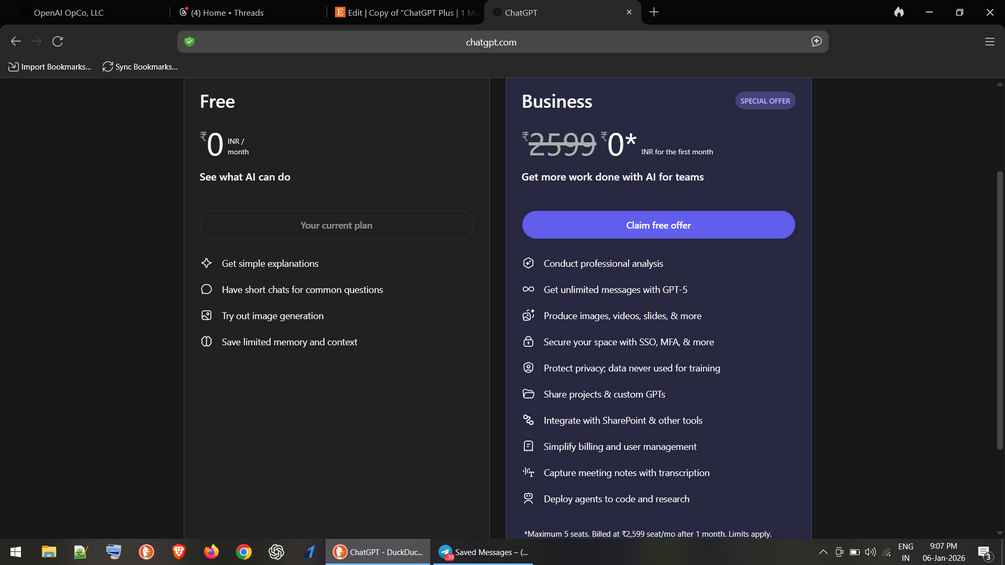Image resolution: width=1005 pixels, height=565 pixels.
Task: Open the taskbar clock showing 9:07 PM
Action: tap(943, 552)
